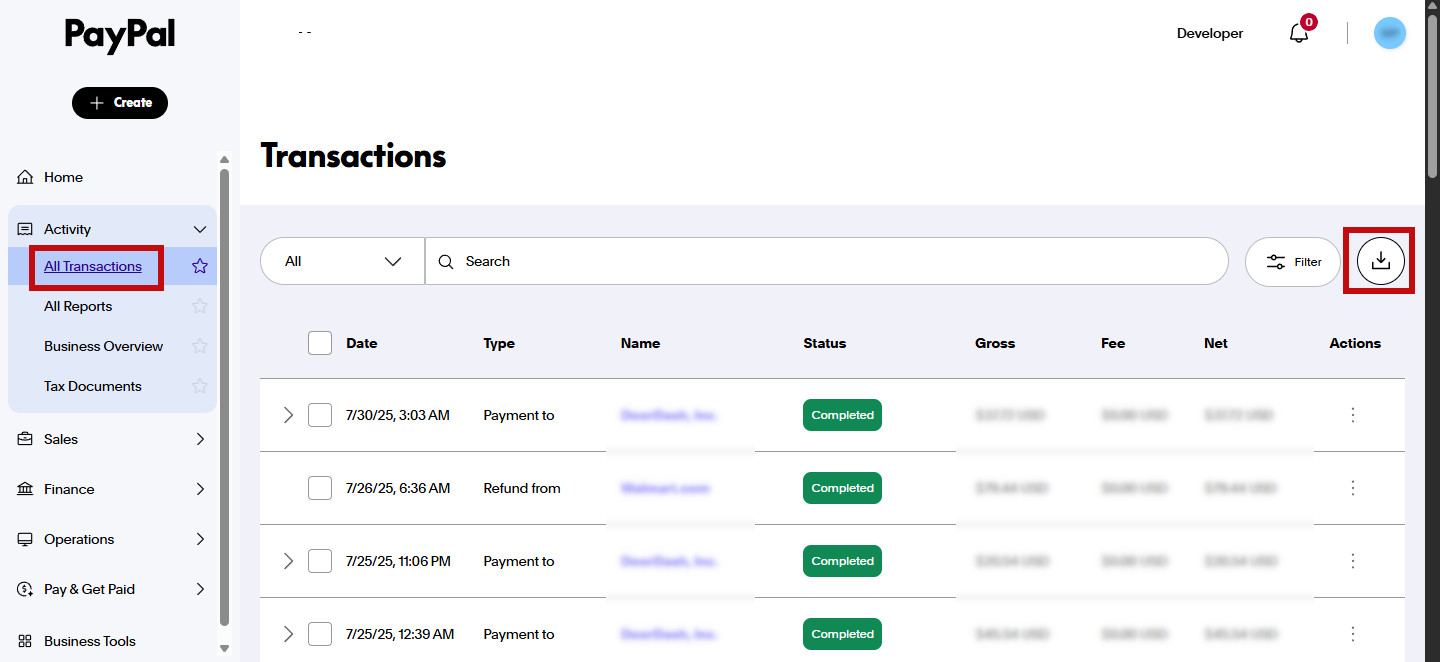Image resolution: width=1440 pixels, height=662 pixels.
Task: Open the notifications bell
Action: tap(1299, 33)
